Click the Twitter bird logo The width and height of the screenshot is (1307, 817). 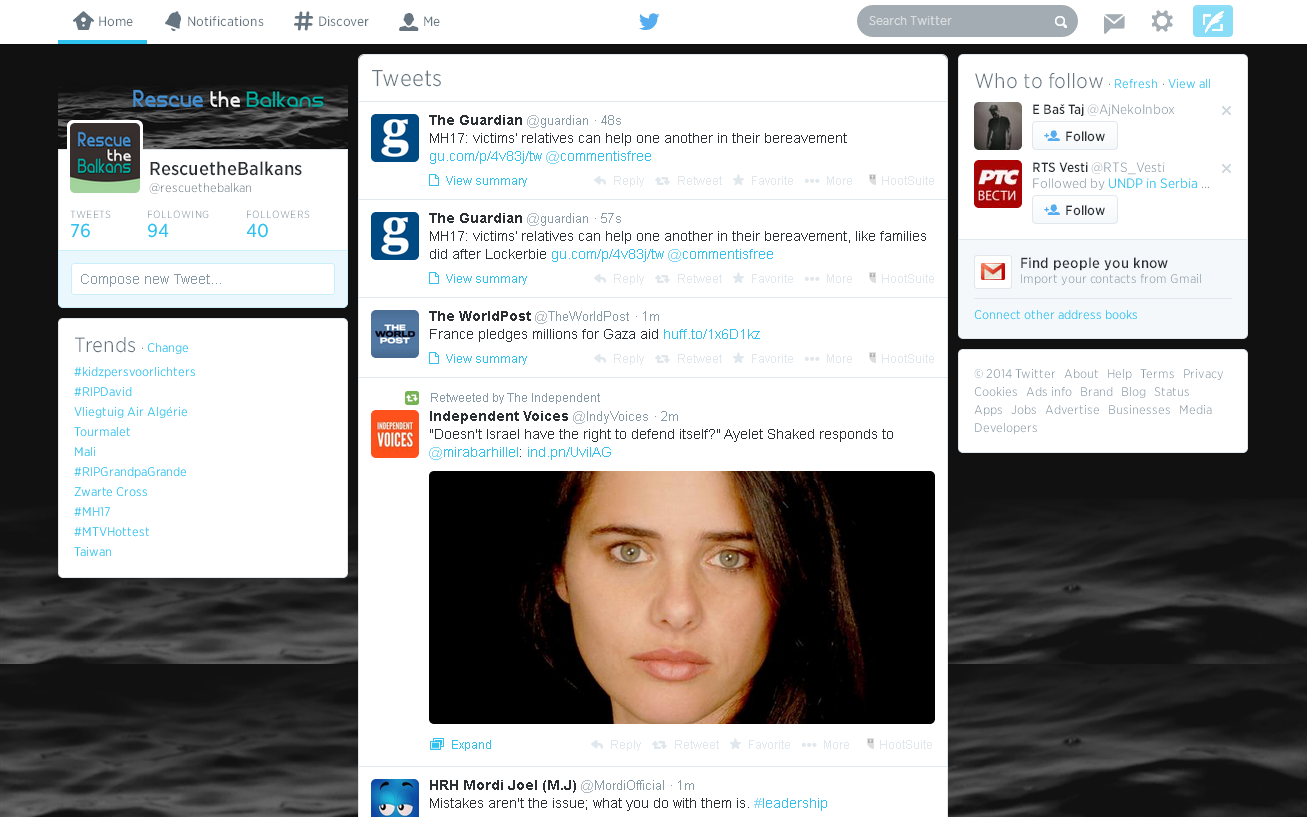click(x=649, y=21)
